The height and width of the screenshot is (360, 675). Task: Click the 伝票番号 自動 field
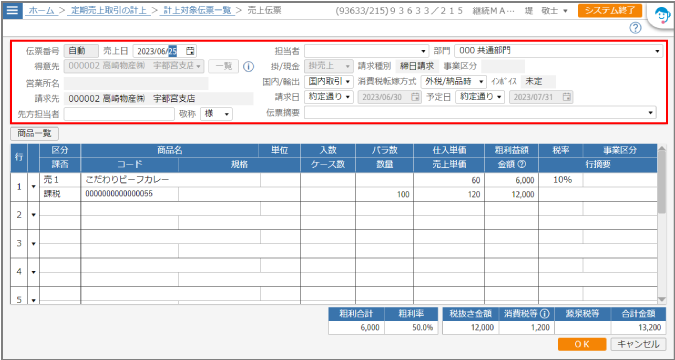click(x=81, y=51)
